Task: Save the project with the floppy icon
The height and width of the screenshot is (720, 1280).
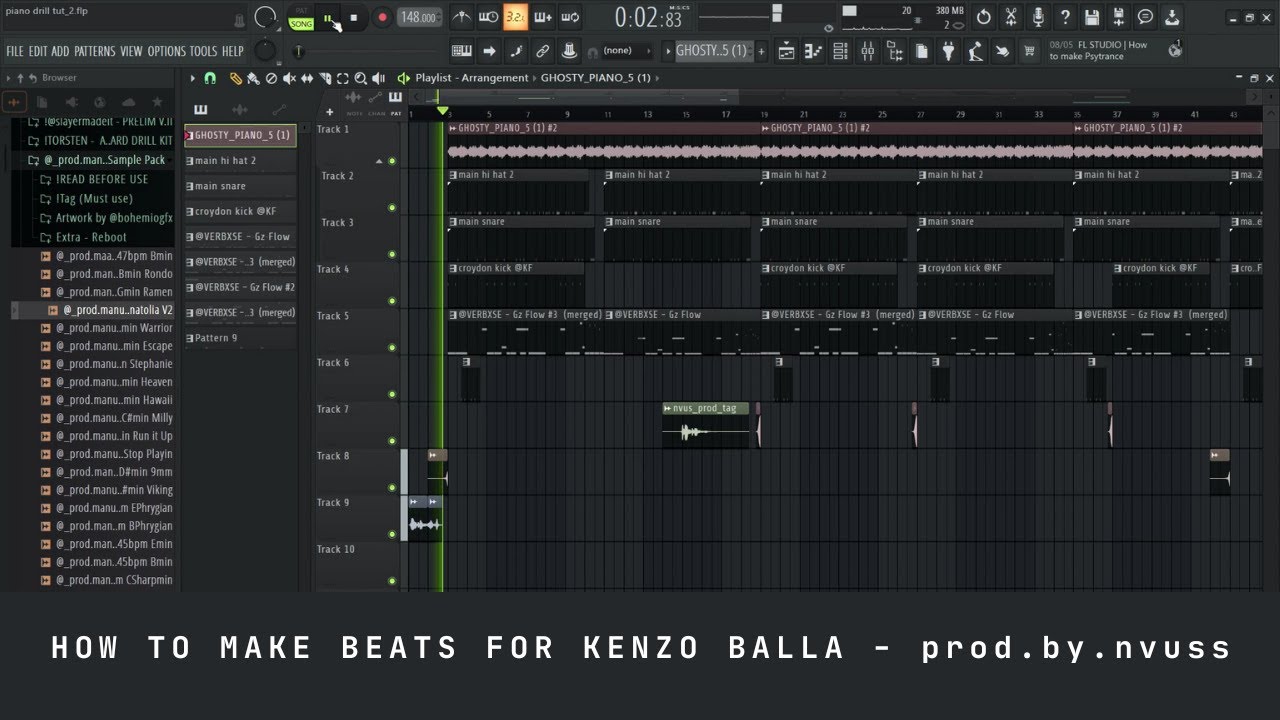Action: click(x=1092, y=17)
